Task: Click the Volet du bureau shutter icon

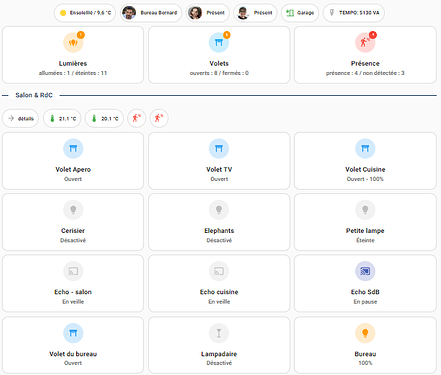Action: 73,333
